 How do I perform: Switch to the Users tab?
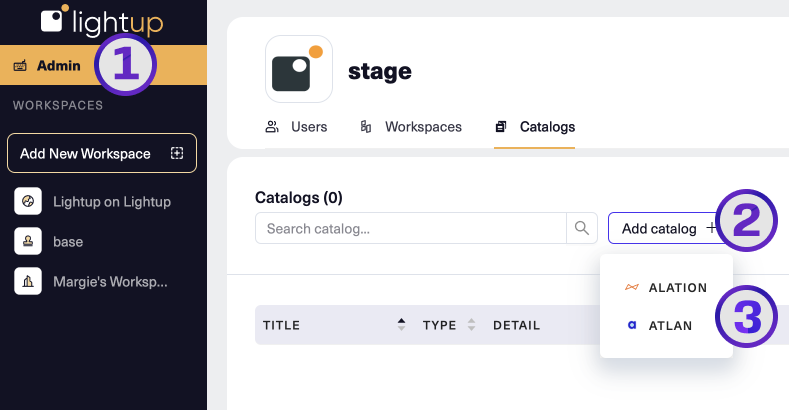[296, 127]
